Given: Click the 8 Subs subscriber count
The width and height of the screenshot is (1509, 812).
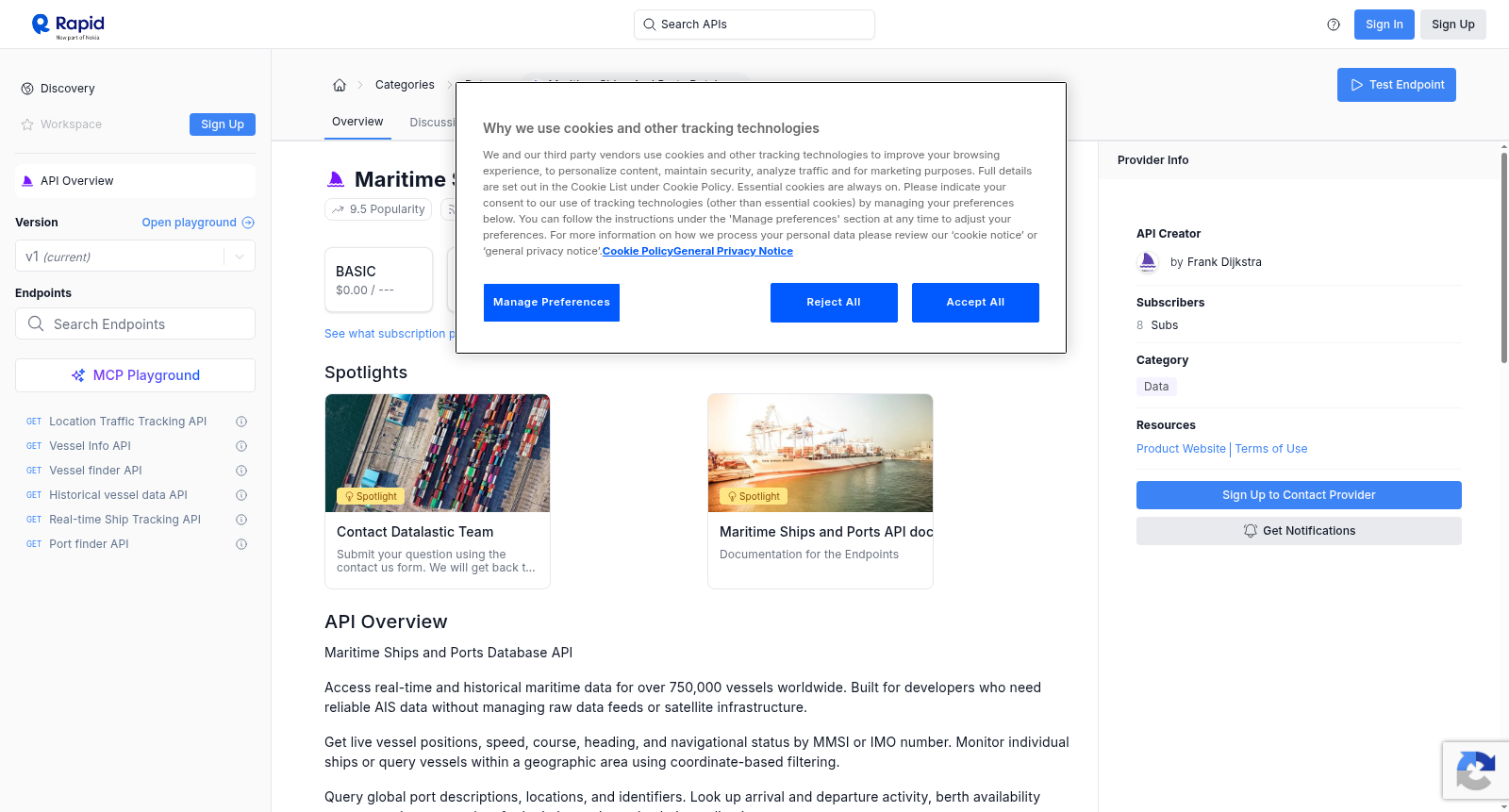Looking at the screenshot, I should pyautogui.click(x=1157, y=325).
